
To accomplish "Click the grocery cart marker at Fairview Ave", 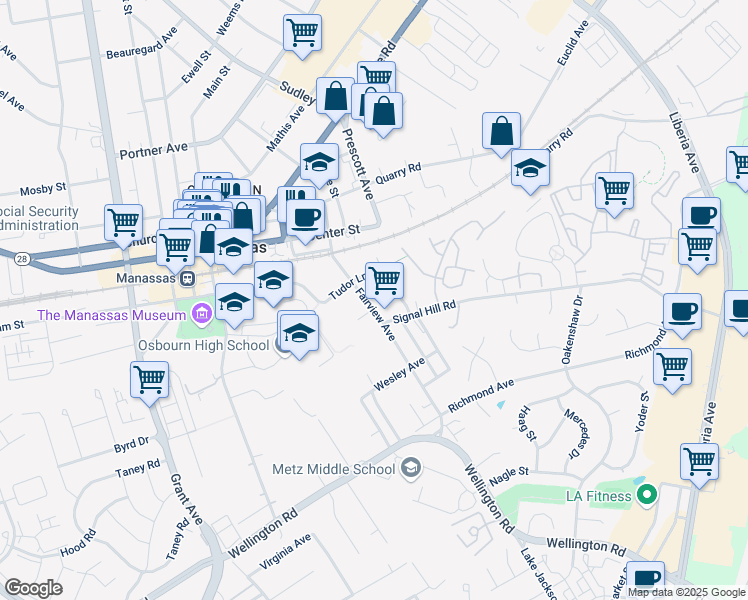I will pos(384,281).
